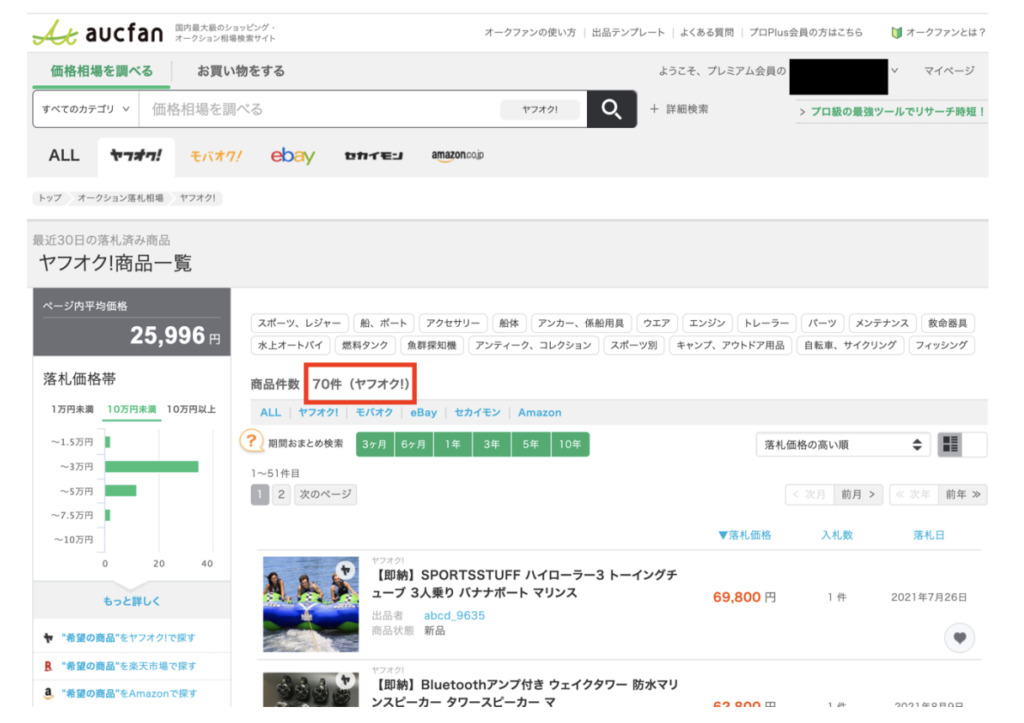Click the セカイモン logo tab
The image size is (1024, 723).
tap(372, 156)
